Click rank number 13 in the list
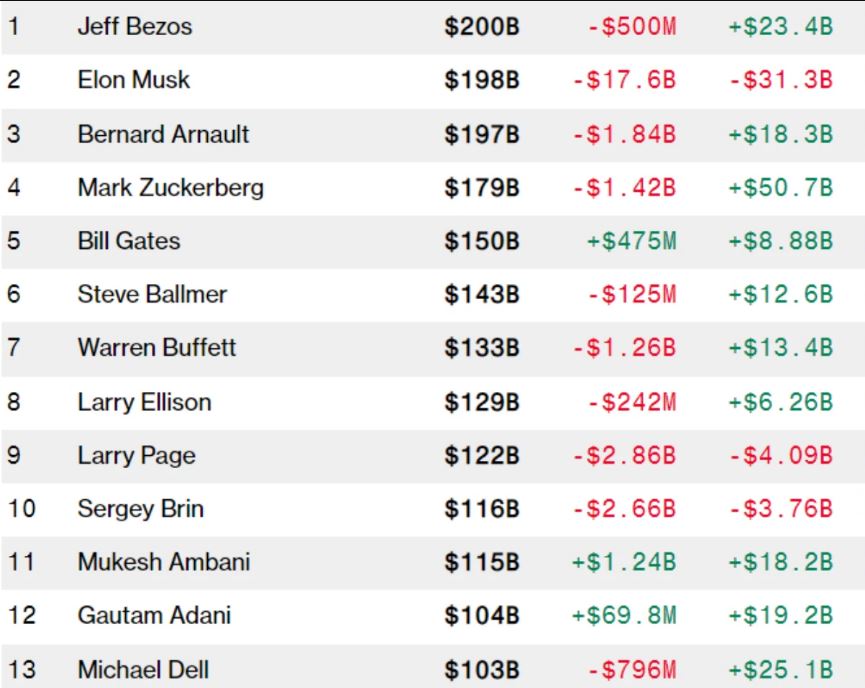The image size is (865, 688). (21, 669)
